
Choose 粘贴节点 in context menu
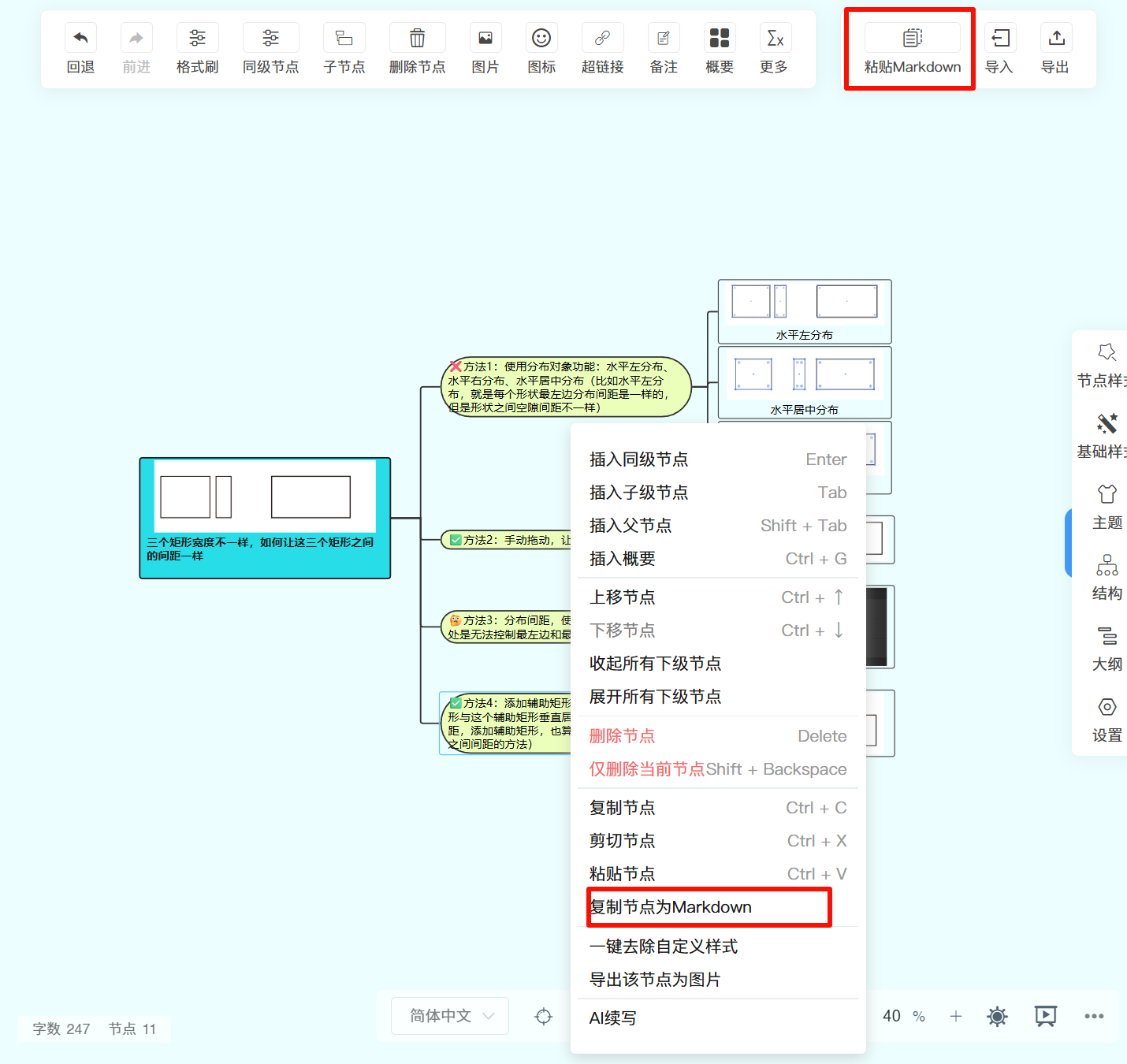click(x=718, y=874)
